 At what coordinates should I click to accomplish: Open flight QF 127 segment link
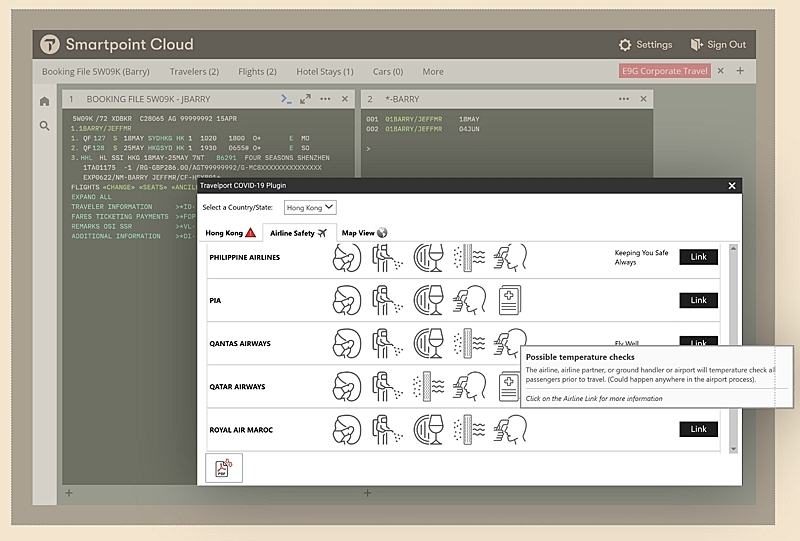[94, 138]
